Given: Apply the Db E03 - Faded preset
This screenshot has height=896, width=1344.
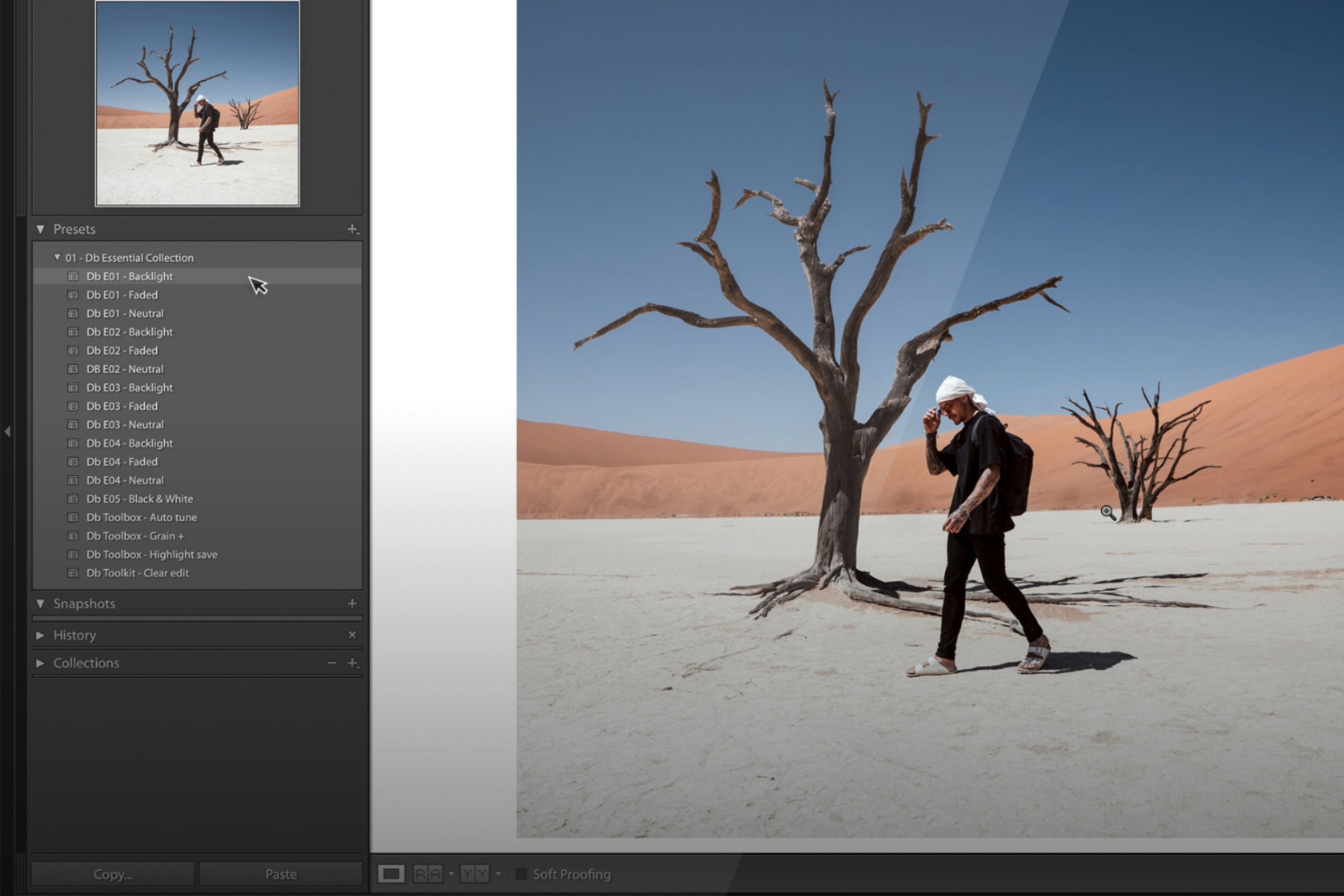Looking at the screenshot, I should point(197,406).
